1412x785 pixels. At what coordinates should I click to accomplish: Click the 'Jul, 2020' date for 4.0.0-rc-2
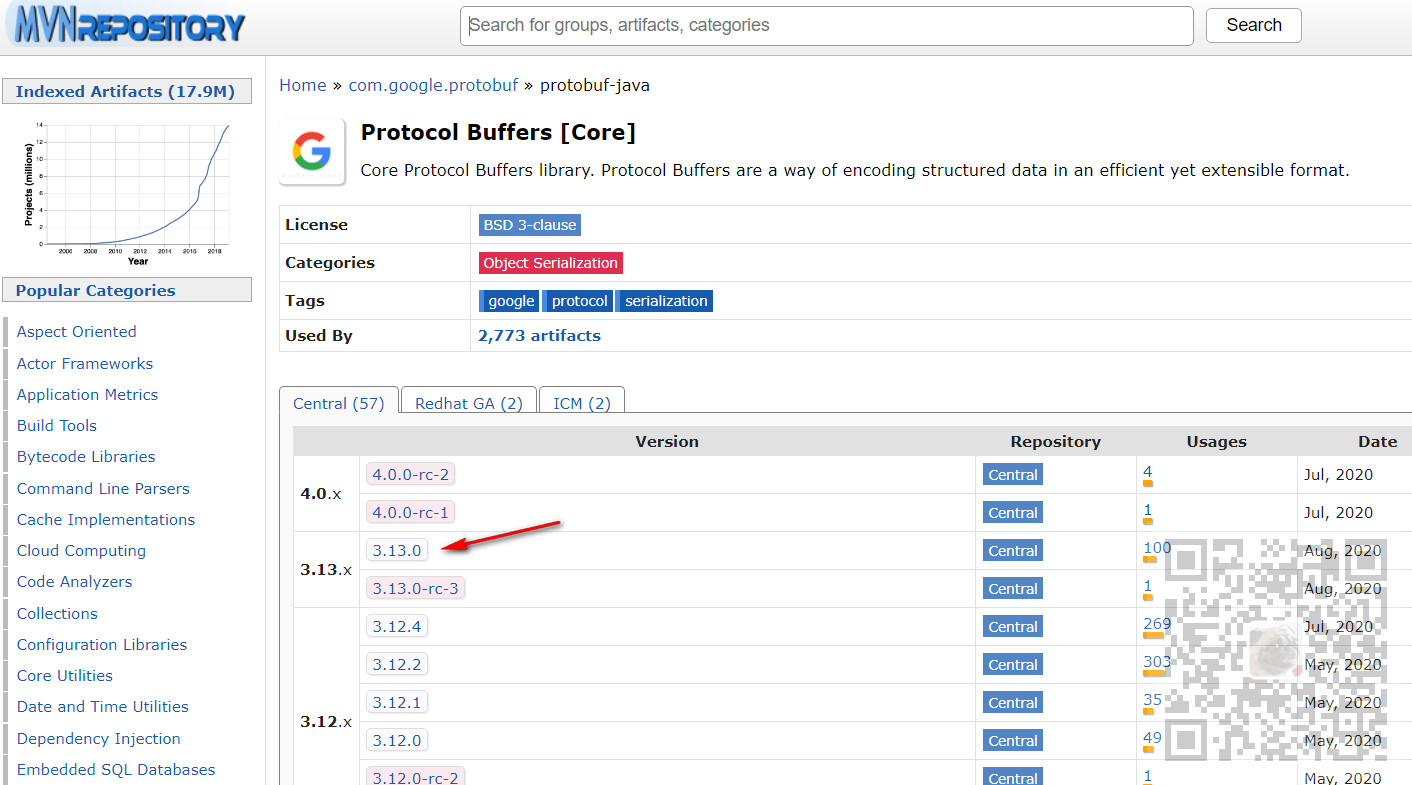point(1338,475)
